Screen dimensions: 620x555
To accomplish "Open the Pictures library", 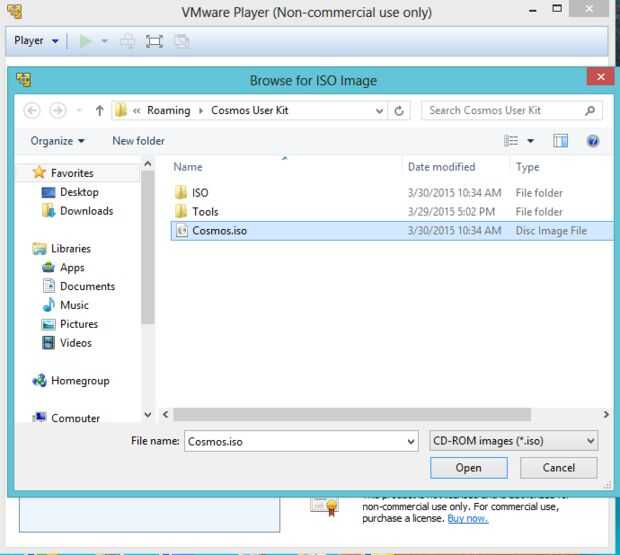I will click(x=79, y=324).
